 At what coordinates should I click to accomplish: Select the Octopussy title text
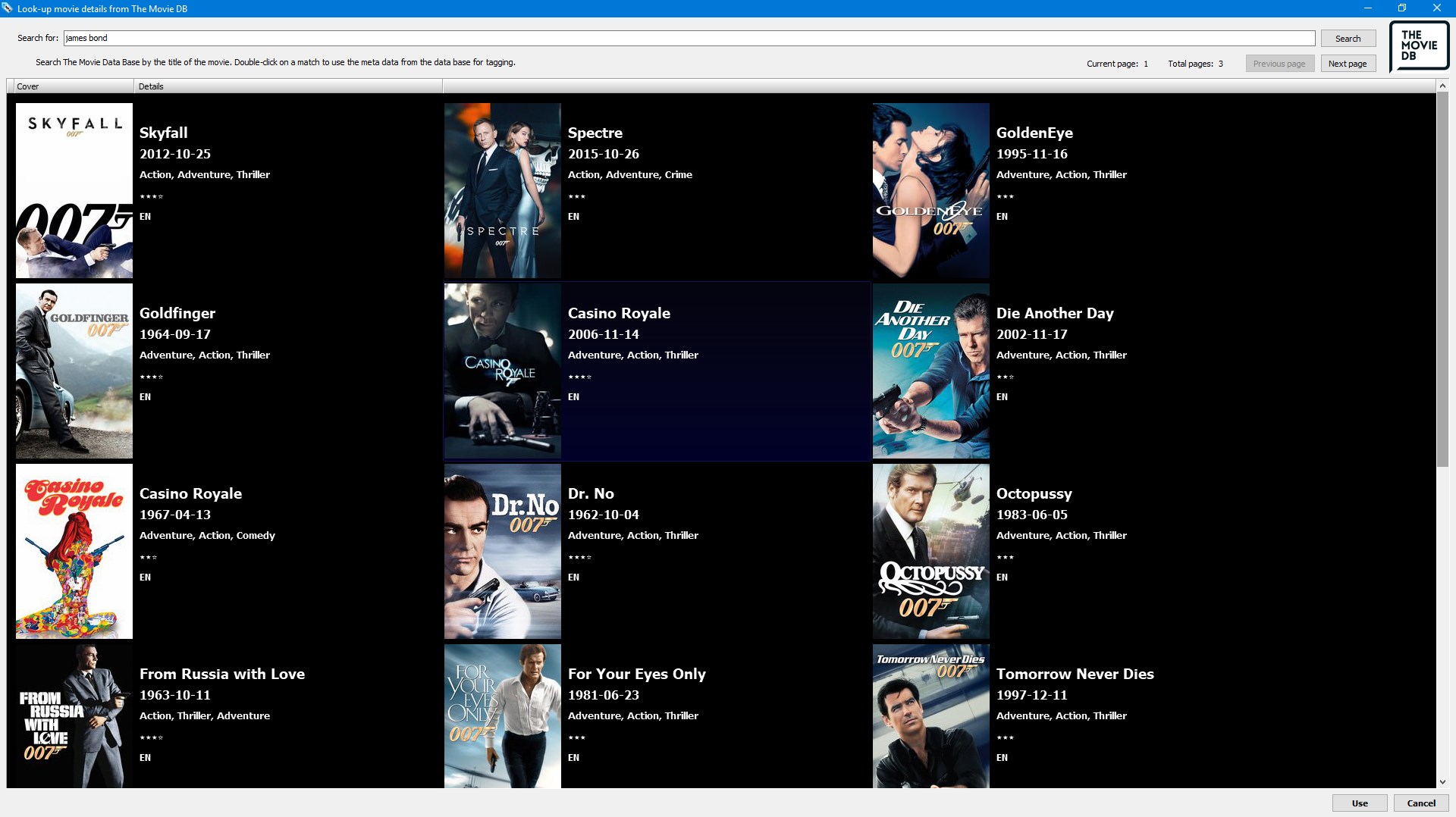(1034, 493)
